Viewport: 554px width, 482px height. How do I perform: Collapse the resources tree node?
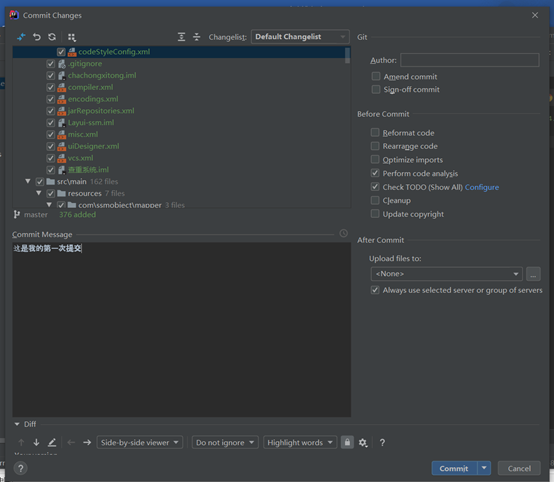[39, 193]
